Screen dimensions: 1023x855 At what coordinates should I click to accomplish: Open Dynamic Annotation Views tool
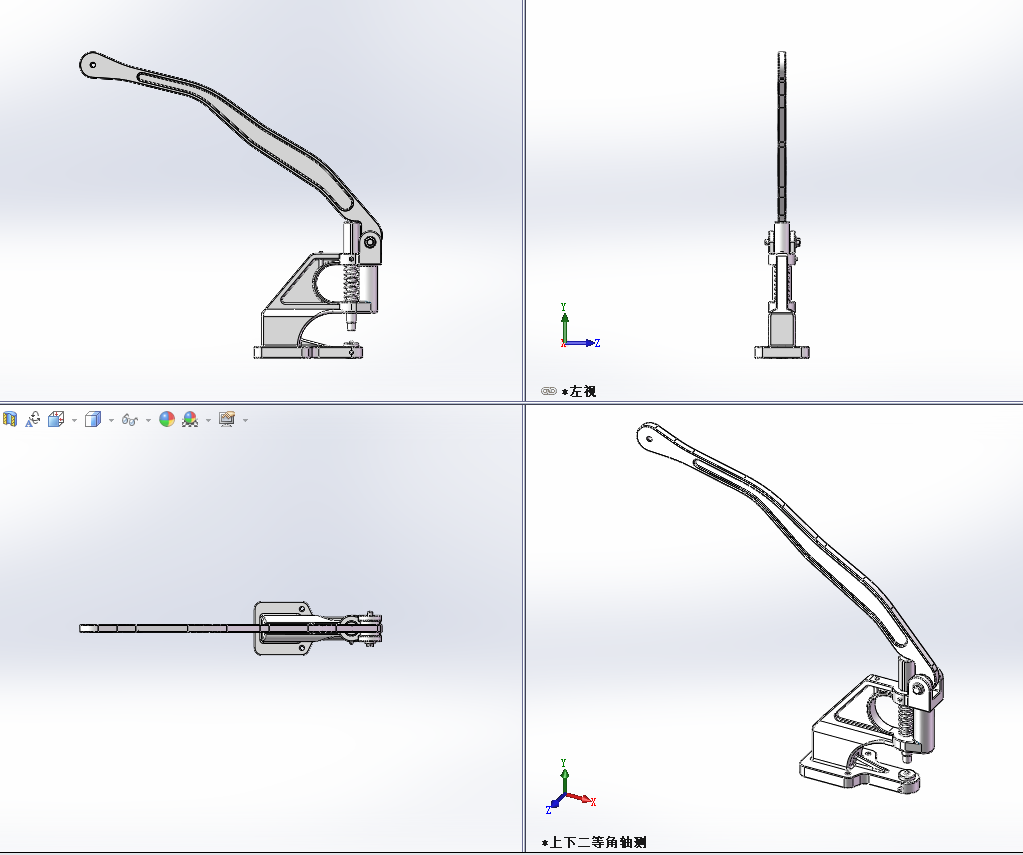point(33,419)
